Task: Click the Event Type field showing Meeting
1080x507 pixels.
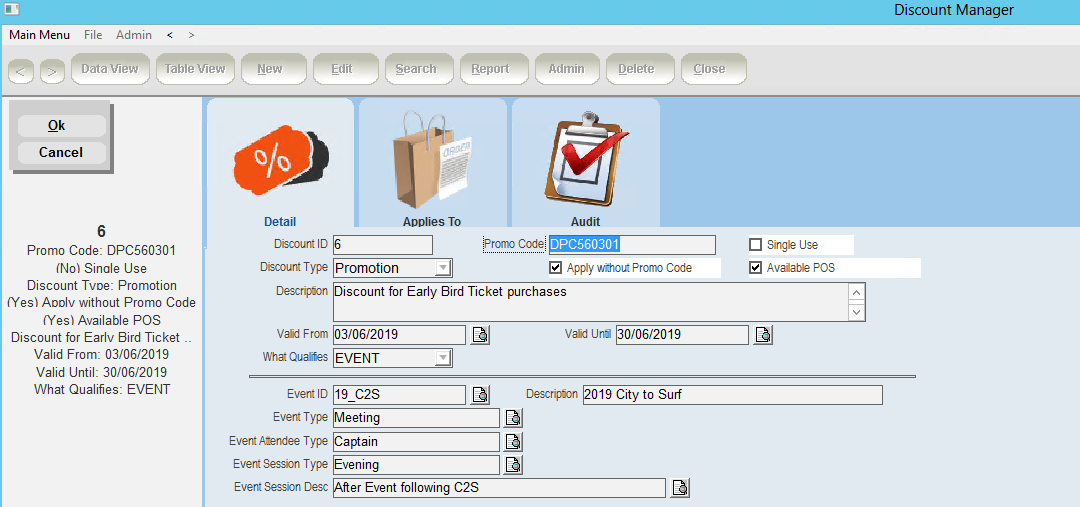Action: (x=416, y=418)
